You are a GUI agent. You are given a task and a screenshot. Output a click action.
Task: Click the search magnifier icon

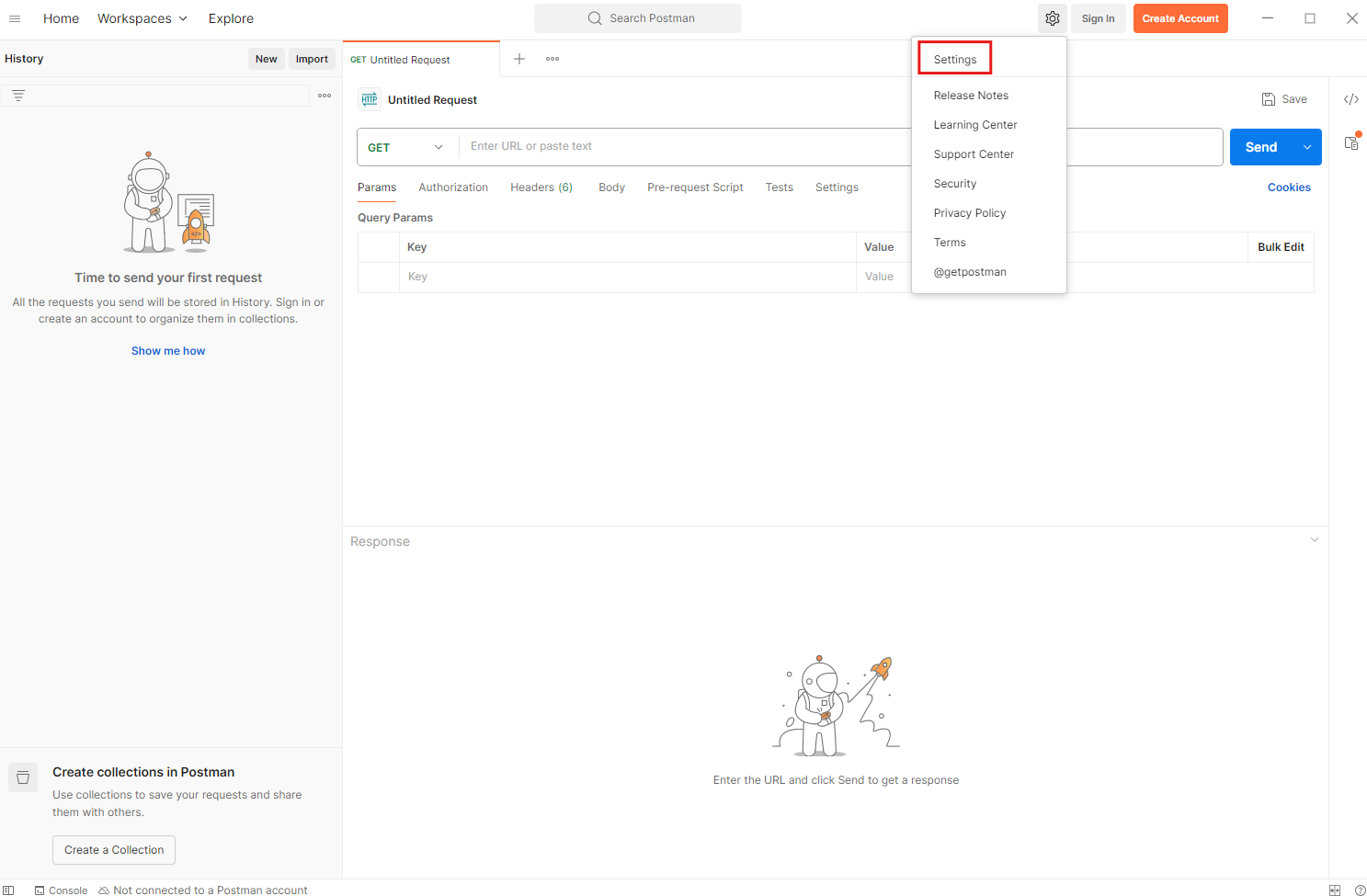595,18
